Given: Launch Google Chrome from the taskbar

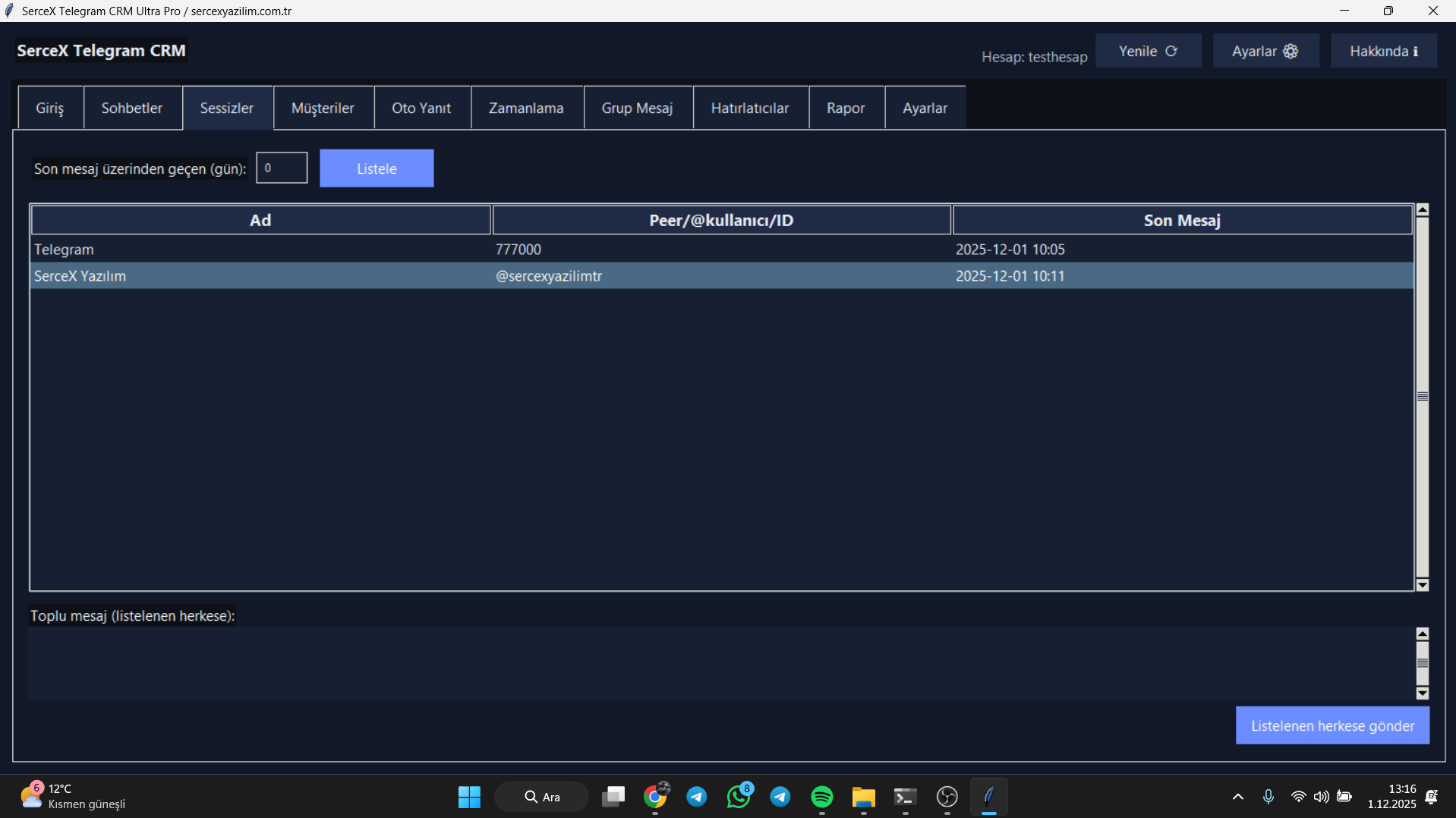Looking at the screenshot, I should 655,797.
